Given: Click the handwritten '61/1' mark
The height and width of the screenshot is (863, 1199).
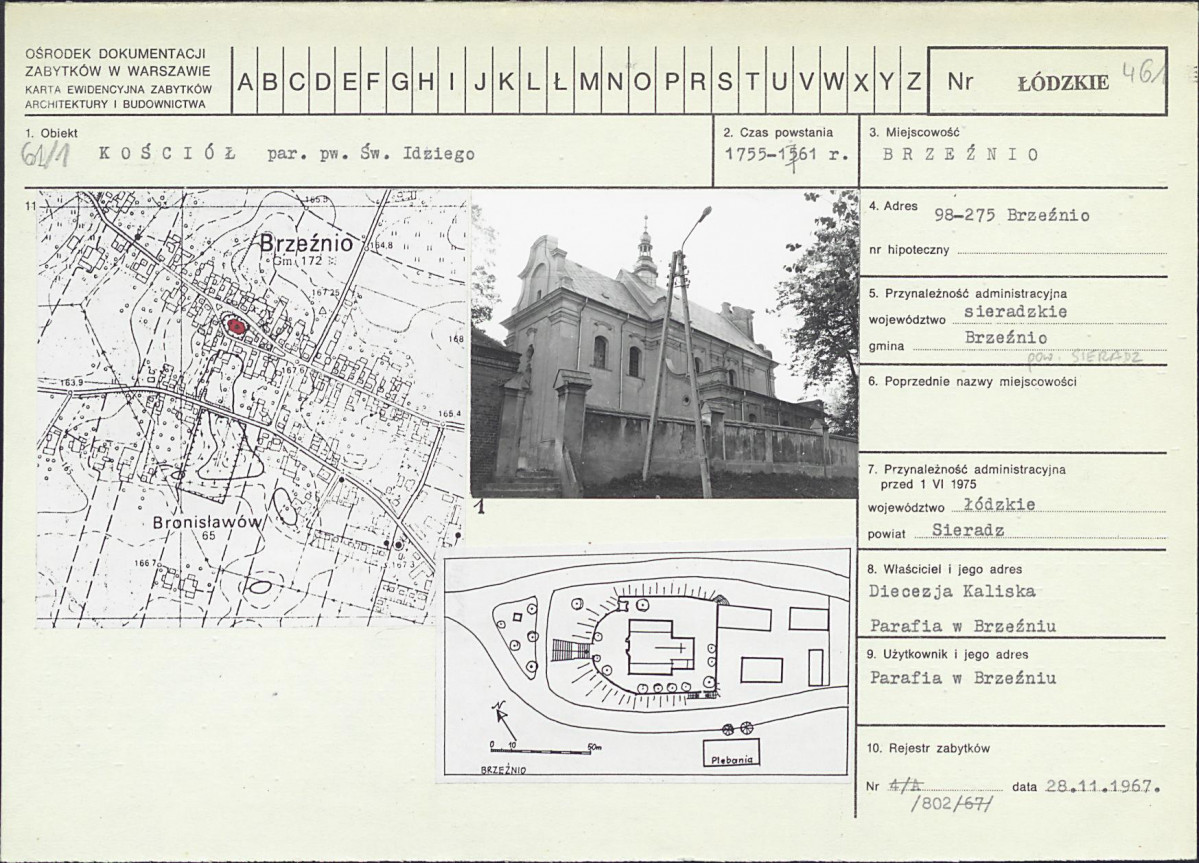Looking at the screenshot, I should tap(46, 155).
